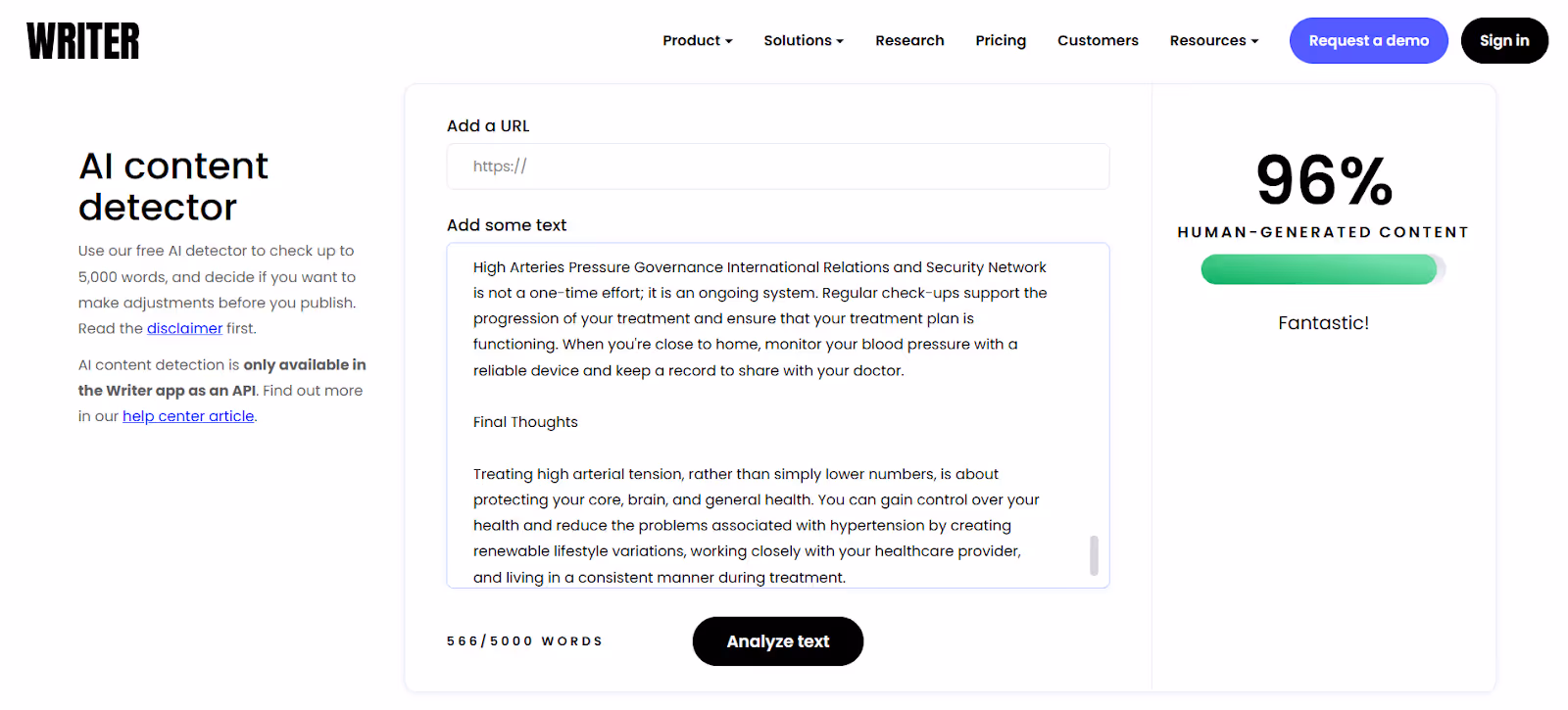Select the Add a URL field label
The height and width of the screenshot is (710, 1568).
coord(487,125)
